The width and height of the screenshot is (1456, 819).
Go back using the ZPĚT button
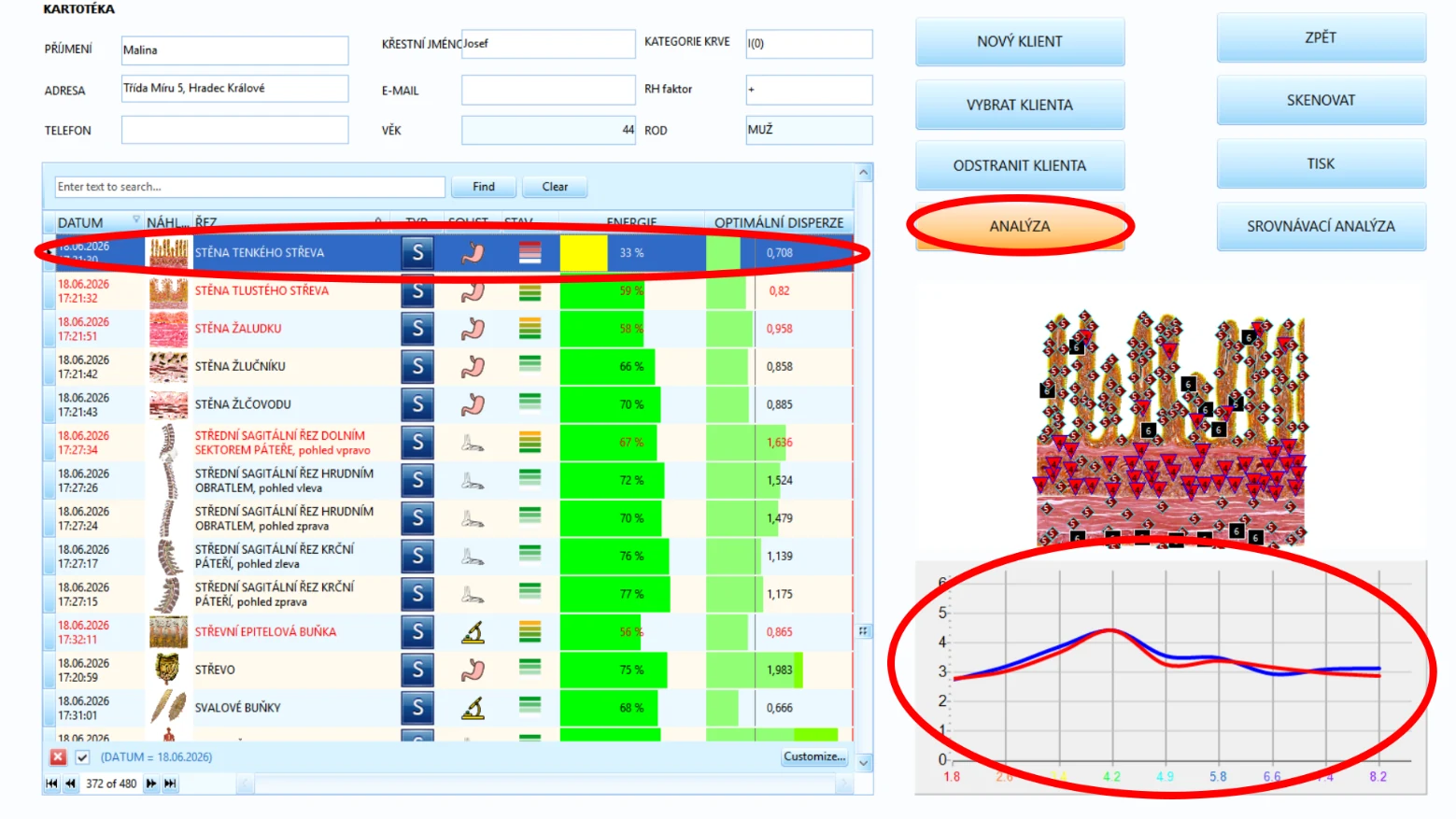coord(1321,37)
